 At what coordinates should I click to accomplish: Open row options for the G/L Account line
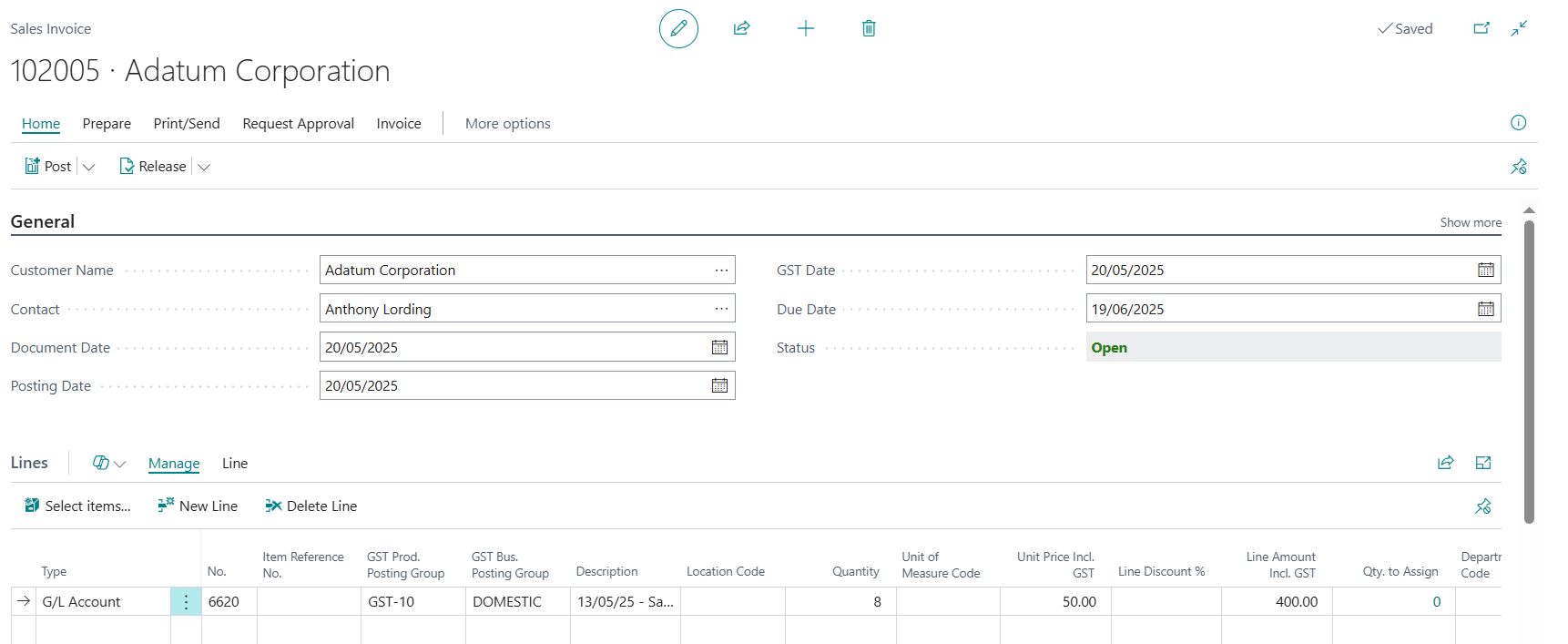[x=186, y=602]
